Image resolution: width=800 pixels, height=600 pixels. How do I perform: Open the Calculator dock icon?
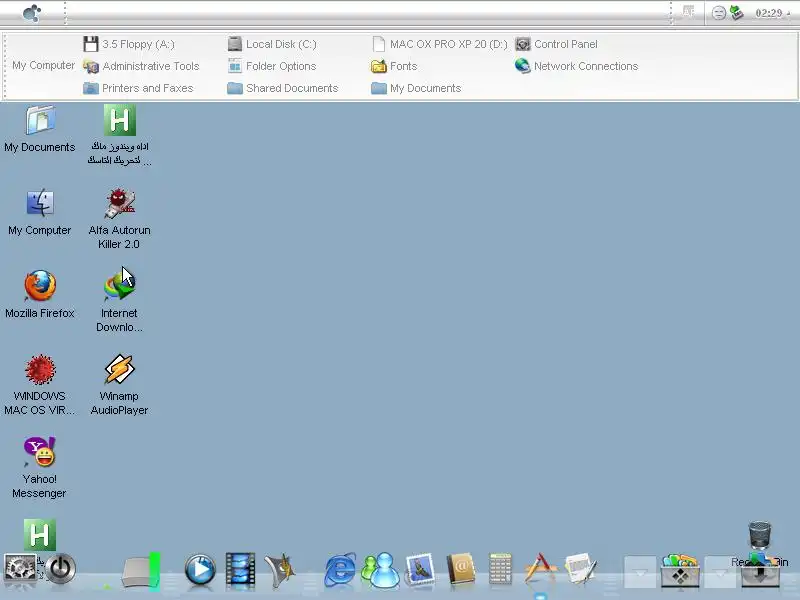coord(500,569)
